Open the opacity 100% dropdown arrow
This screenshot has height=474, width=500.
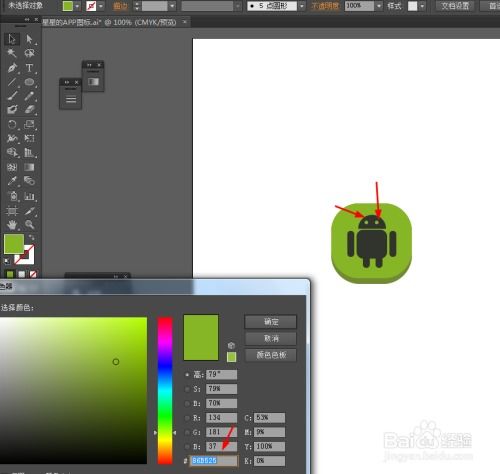point(379,6)
